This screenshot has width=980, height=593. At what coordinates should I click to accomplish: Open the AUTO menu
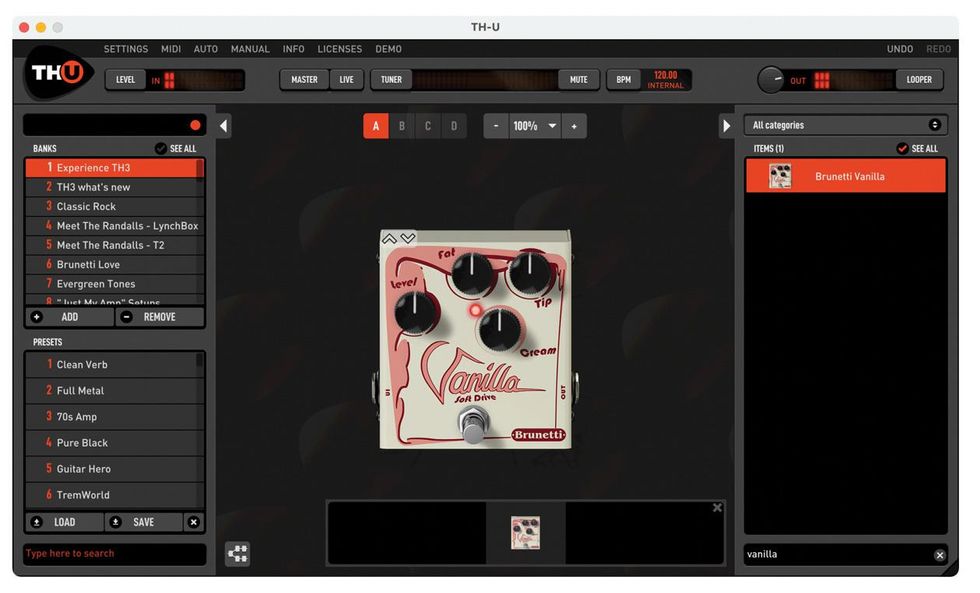206,49
